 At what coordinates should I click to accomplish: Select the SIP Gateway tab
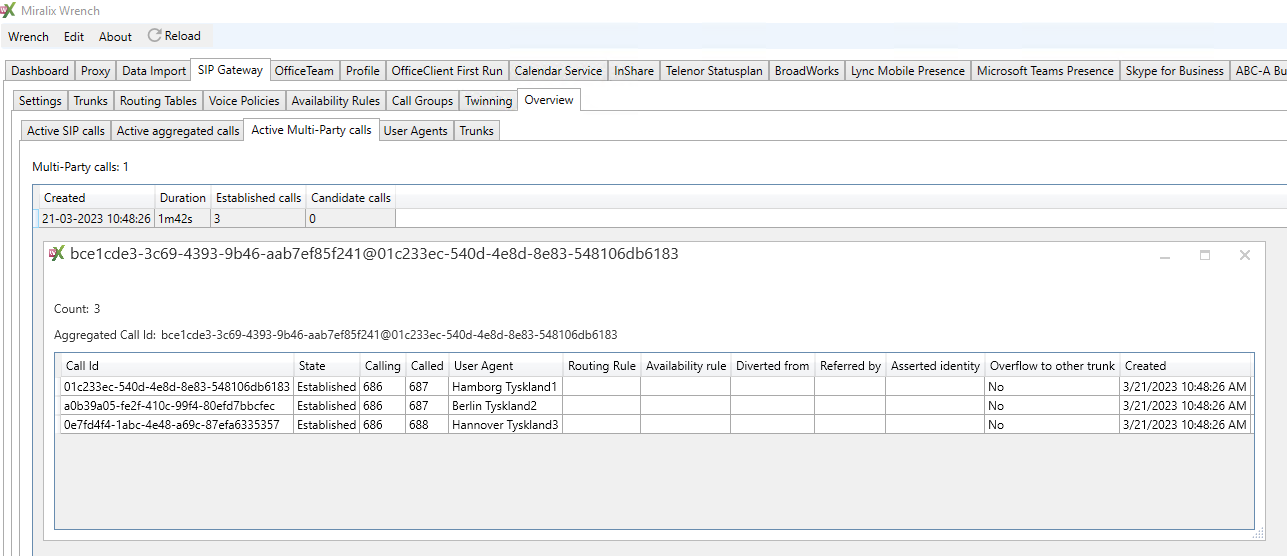231,70
